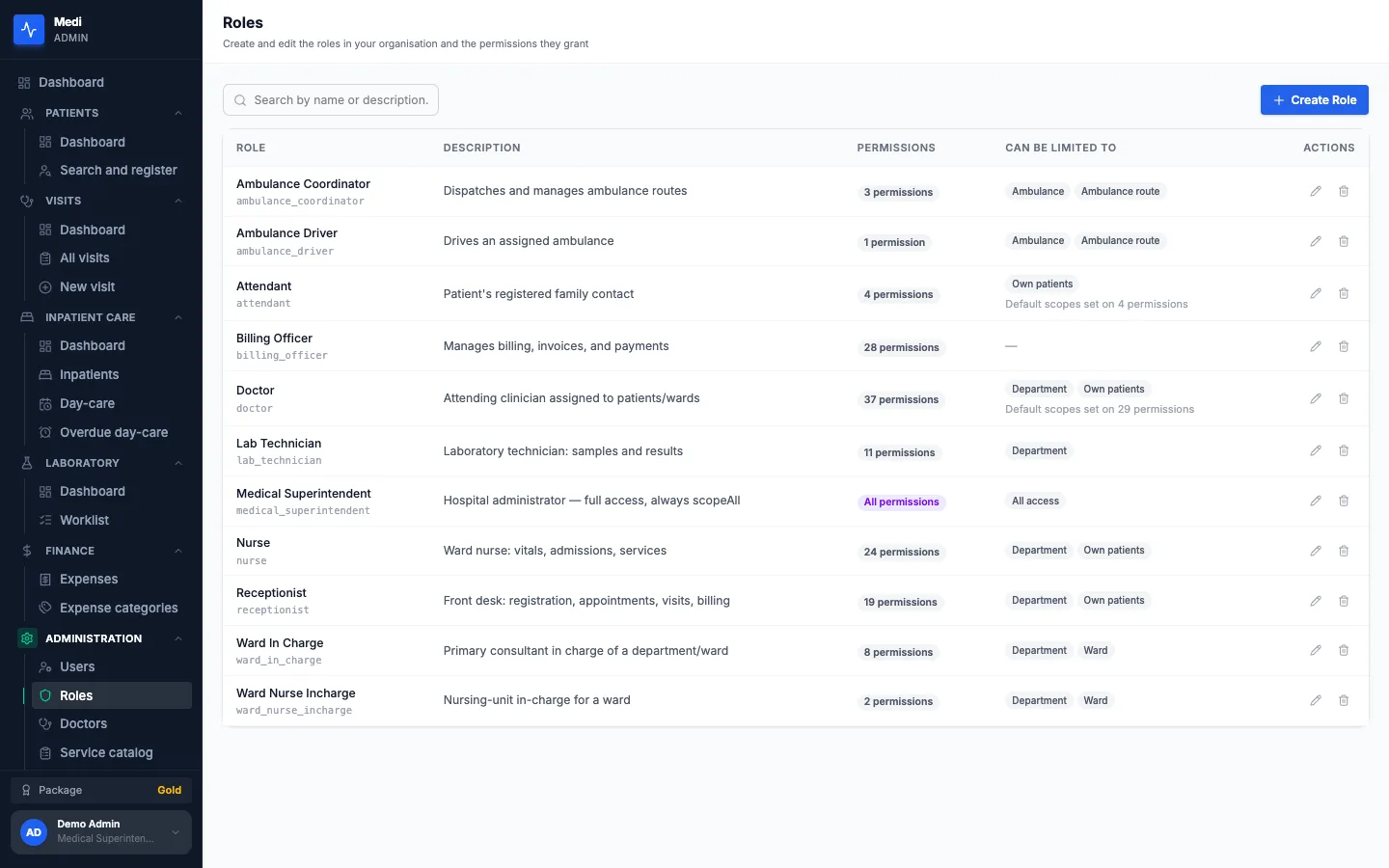Open the Laboratory Worklist
The image size is (1389, 868).
point(112,520)
